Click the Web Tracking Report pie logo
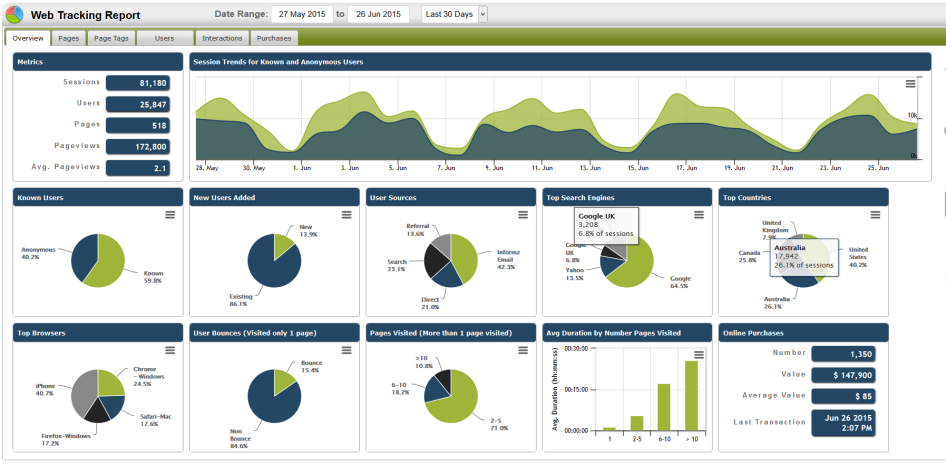The height and width of the screenshot is (464, 946). click(14, 14)
